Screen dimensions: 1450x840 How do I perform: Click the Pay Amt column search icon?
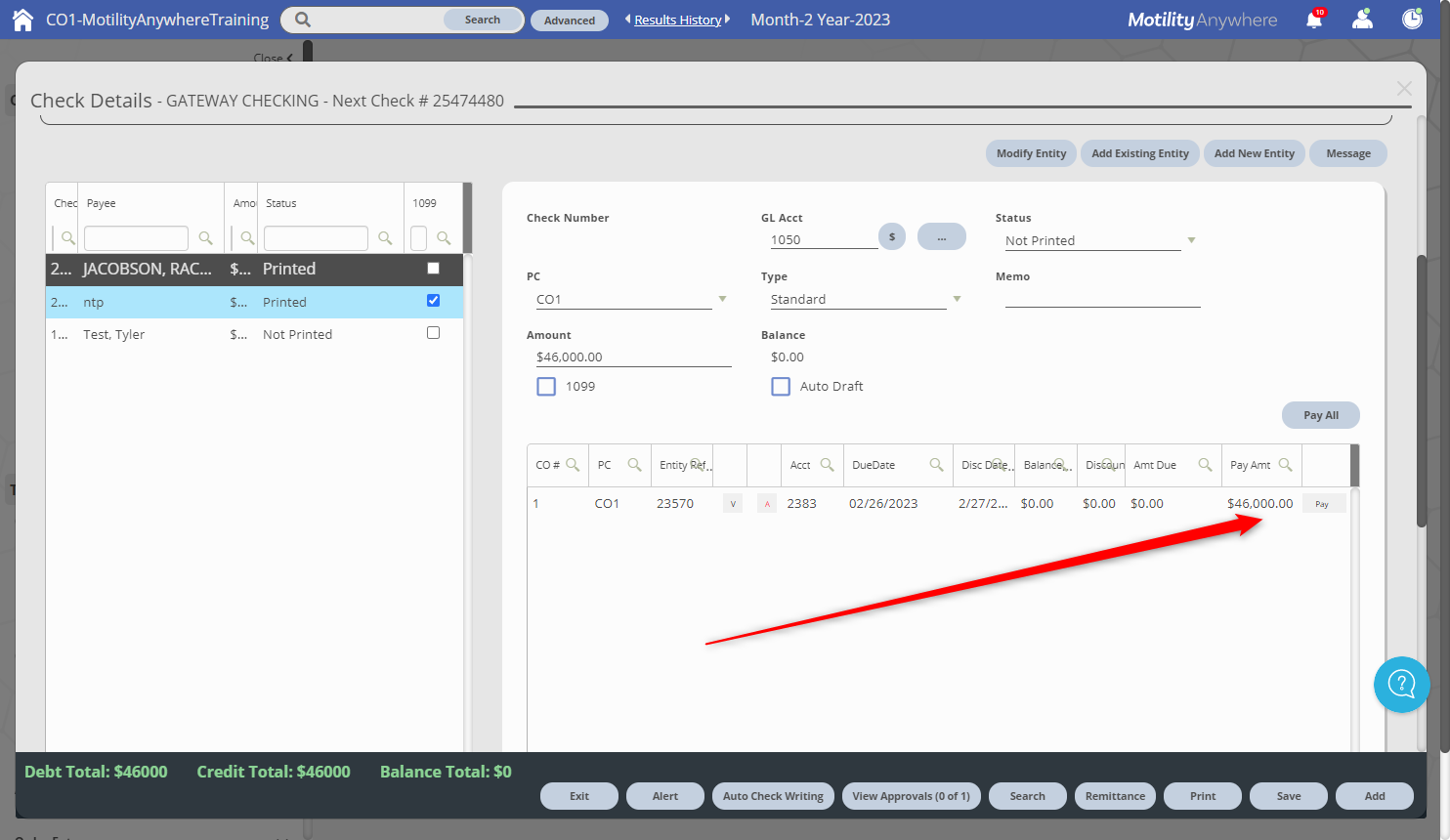(1285, 465)
